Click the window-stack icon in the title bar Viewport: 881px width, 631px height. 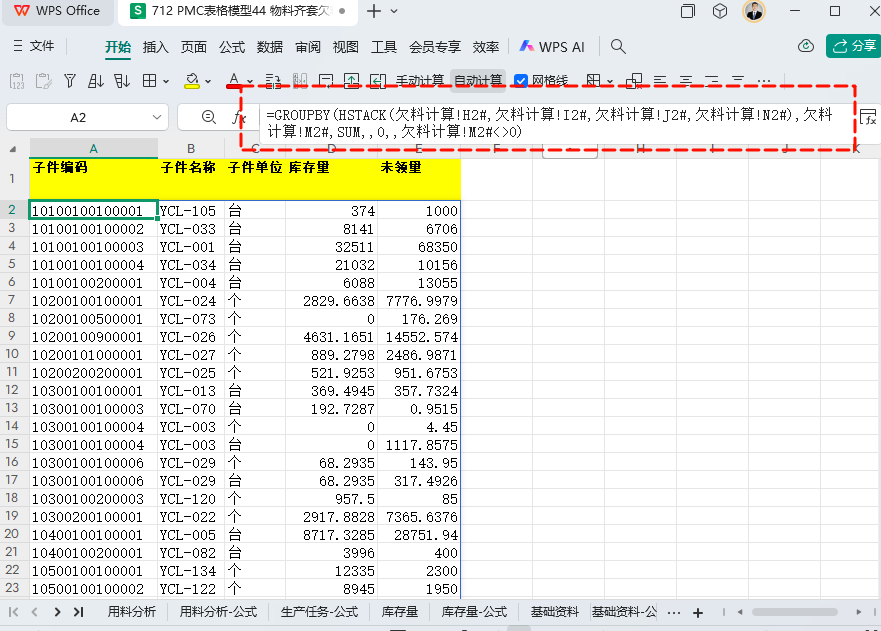click(688, 11)
